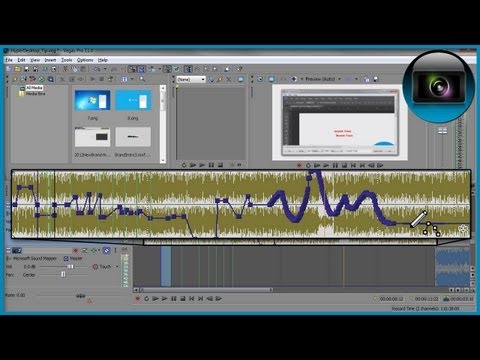Open the Touch automation mode dropdown arrow
Screen dimensions: 480x360
(117, 267)
